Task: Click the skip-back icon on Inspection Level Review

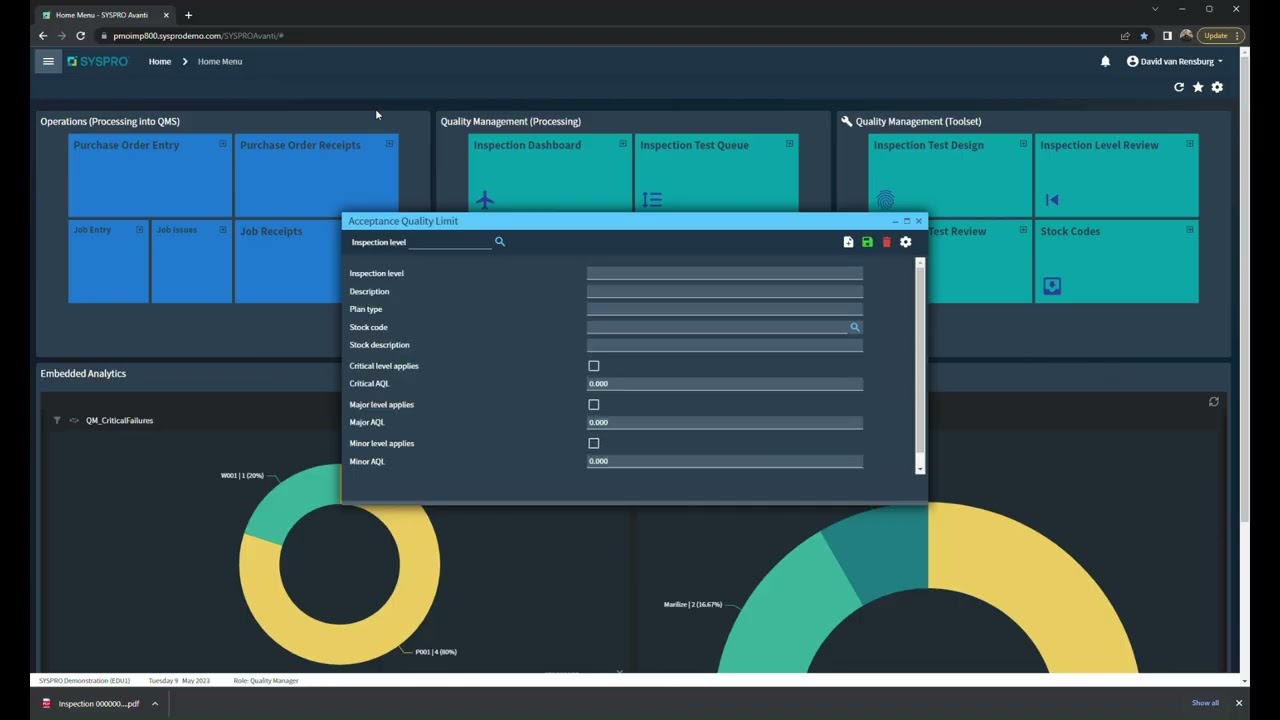Action: point(1052,200)
